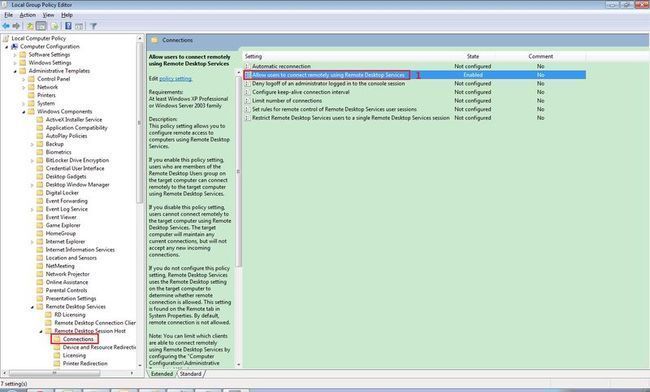Viewport: 650px width, 392px height.
Task: Expand the Windows Settings node
Action: [x=15, y=63]
